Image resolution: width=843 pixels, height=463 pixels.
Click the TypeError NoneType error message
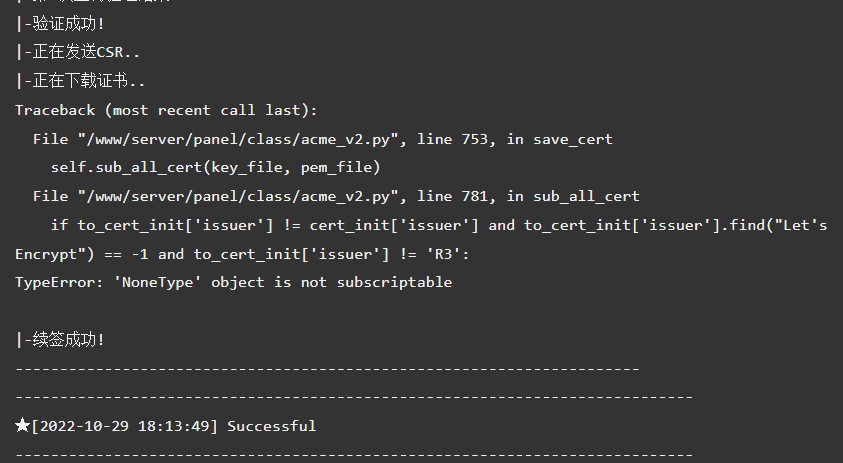(233, 282)
